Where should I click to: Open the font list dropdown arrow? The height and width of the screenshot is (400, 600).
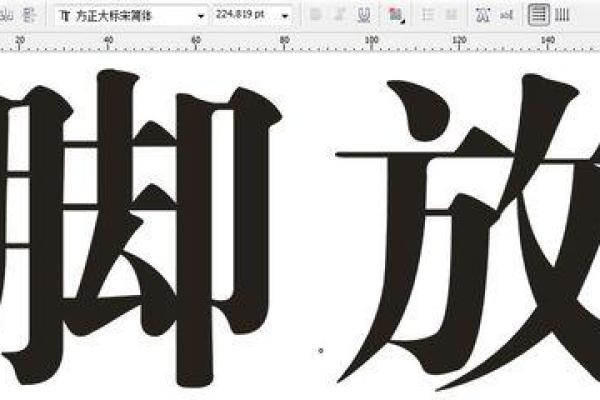(x=201, y=16)
